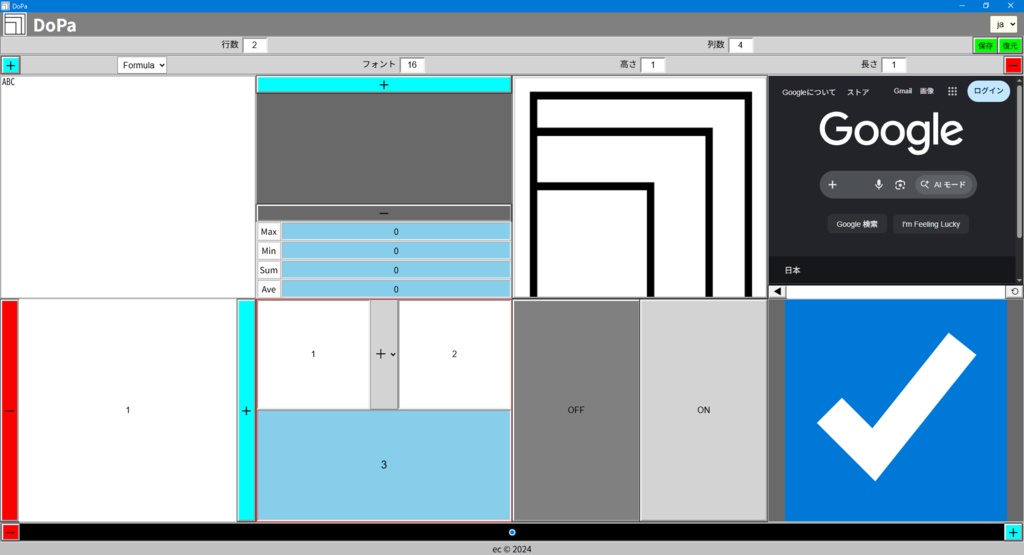Click the DoPa logo icon
This screenshot has height=555, width=1024.
[x=14, y=25]
